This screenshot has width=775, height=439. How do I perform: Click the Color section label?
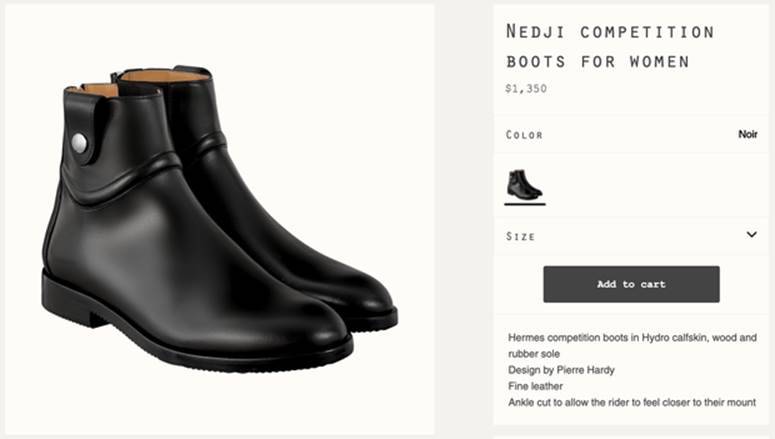pyautogui.click(x=524, y=134)
